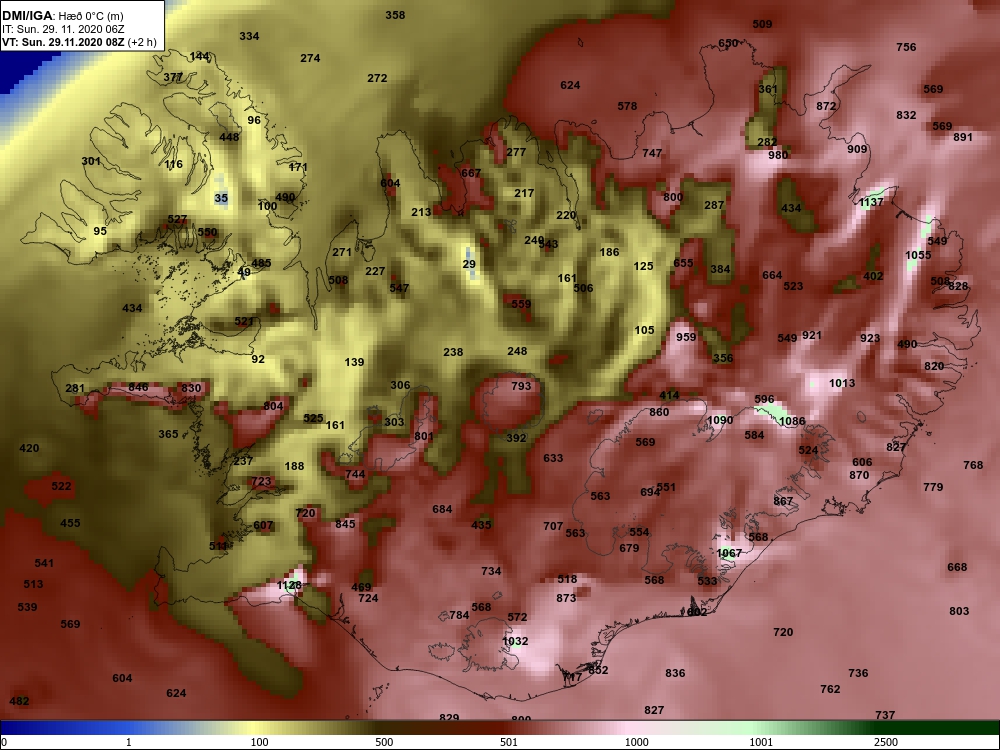Select the high value 1086
Screen dimensions: 1000x750
792,421
